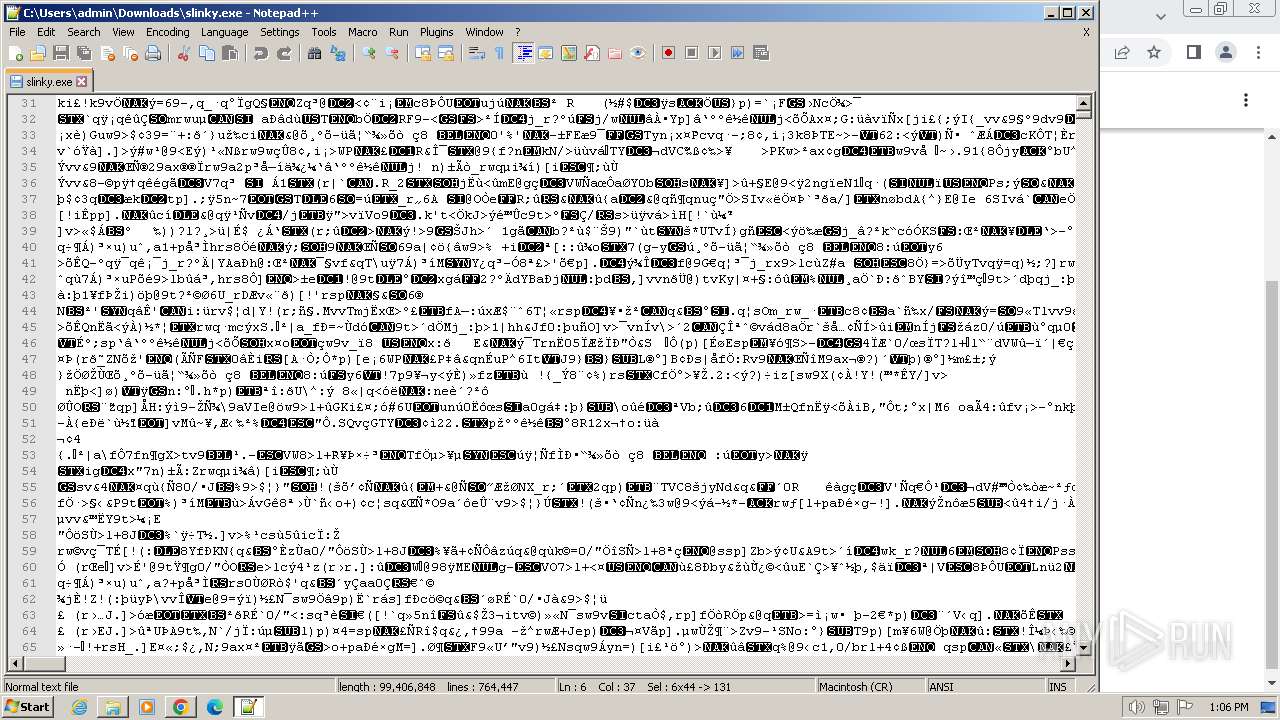Click the Notepad++ taskbar button

[x=248, y=707]
